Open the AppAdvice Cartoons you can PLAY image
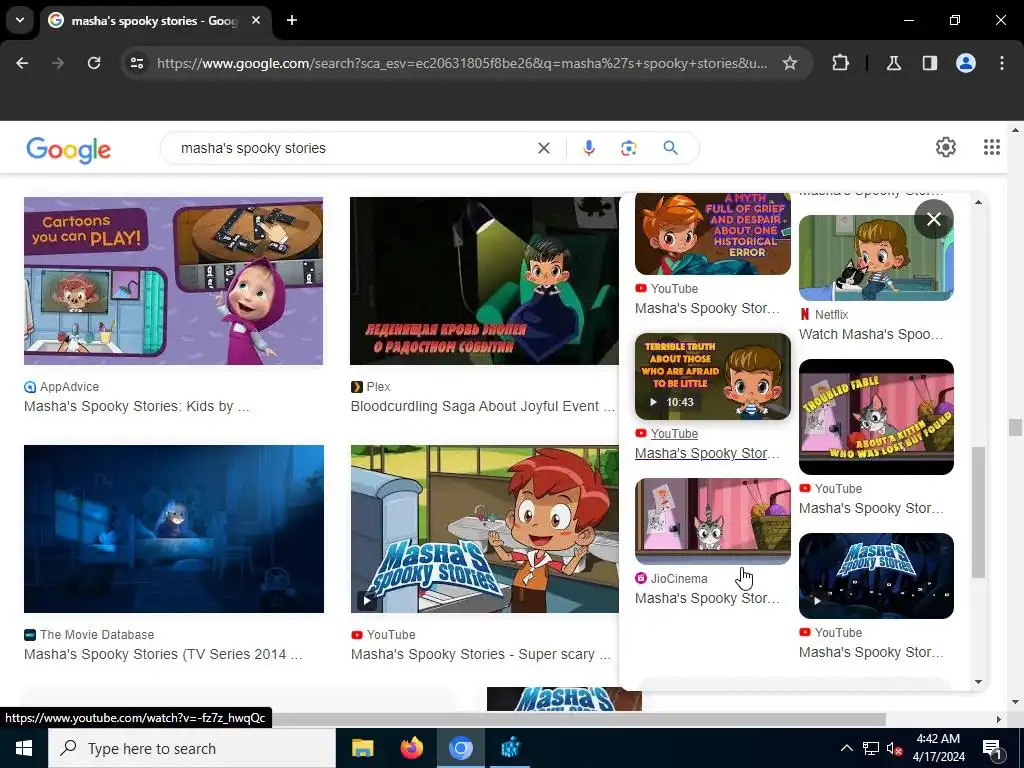This screenshot has width=1024, height=768. coord(173,281)
